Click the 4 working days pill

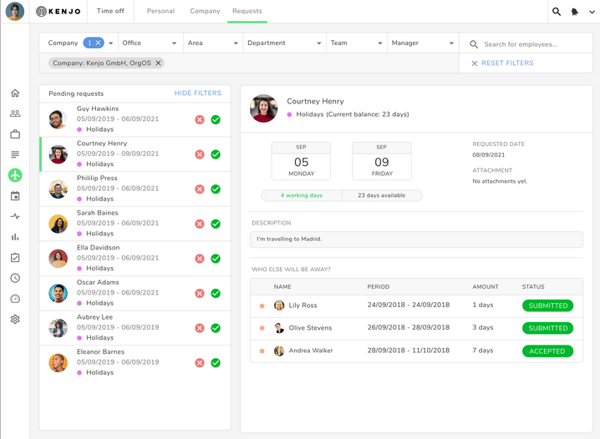[x=302, y=195]
